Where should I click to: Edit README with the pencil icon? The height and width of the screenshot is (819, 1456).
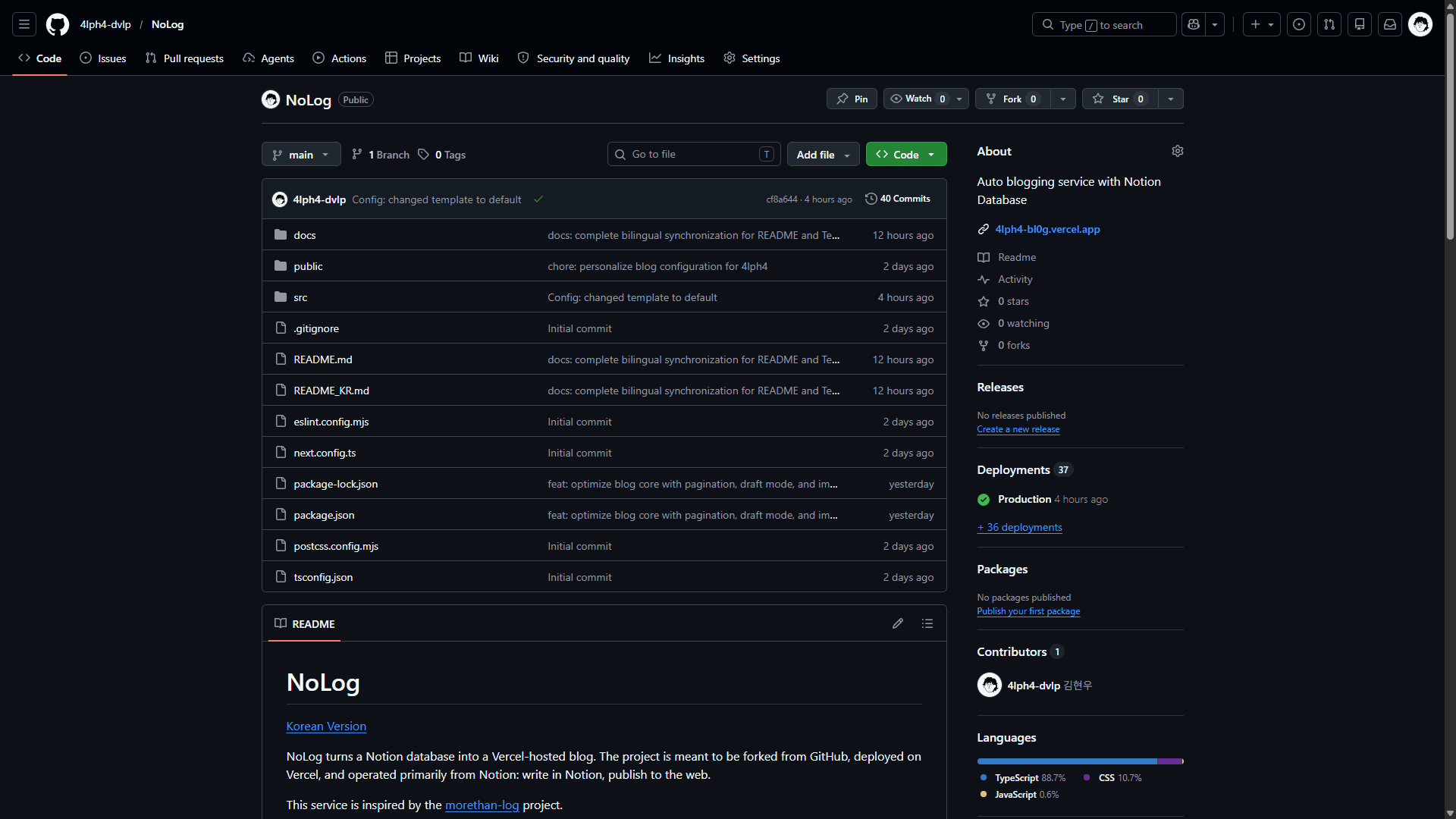tap(898, 623)
